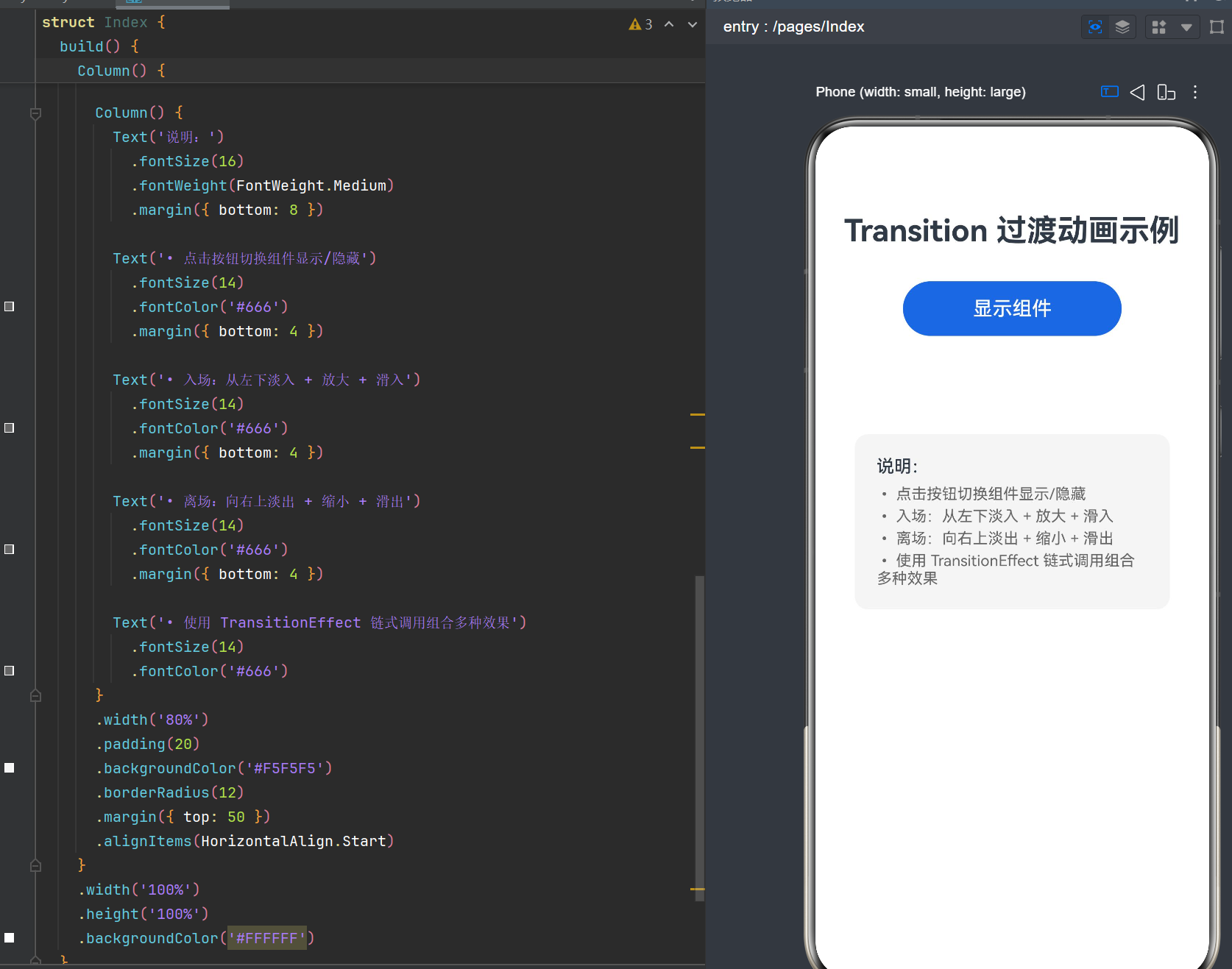
Task: Click '入场: 从左下淡入 + 放大 + 滑入' in preview
Action: (1005, 516)
